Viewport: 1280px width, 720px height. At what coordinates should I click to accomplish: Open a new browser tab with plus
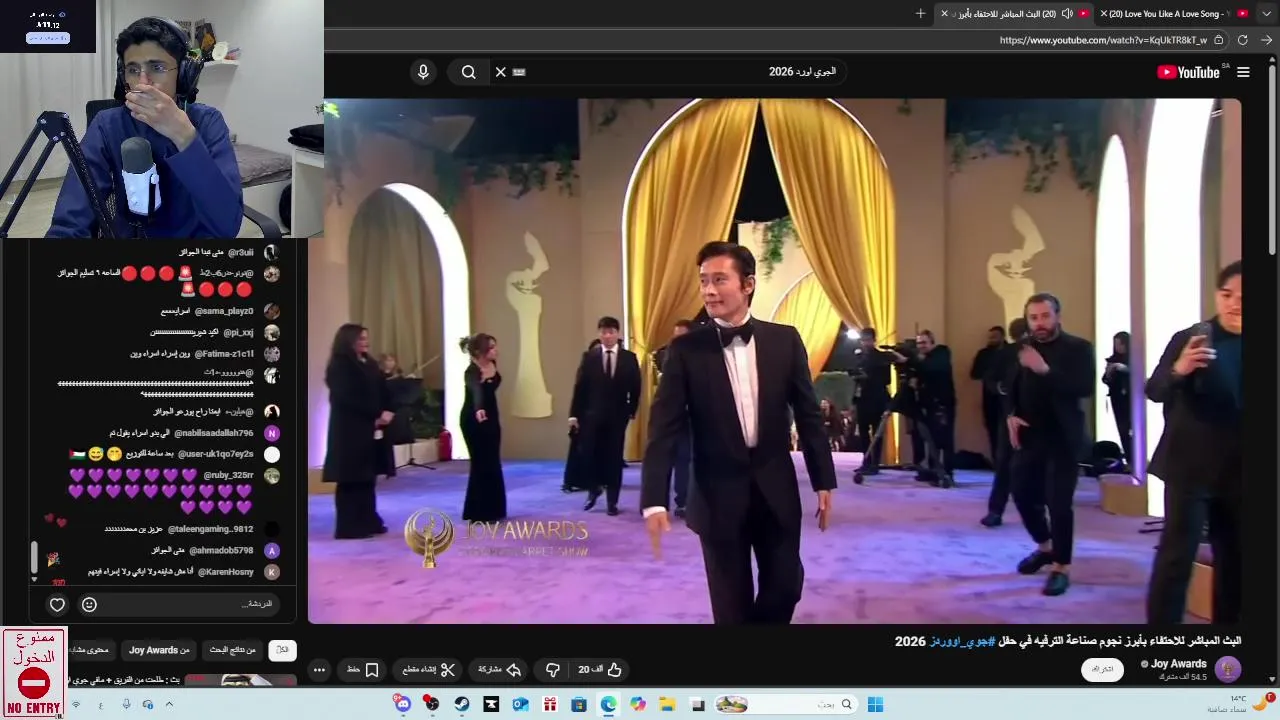click(920, 13)
